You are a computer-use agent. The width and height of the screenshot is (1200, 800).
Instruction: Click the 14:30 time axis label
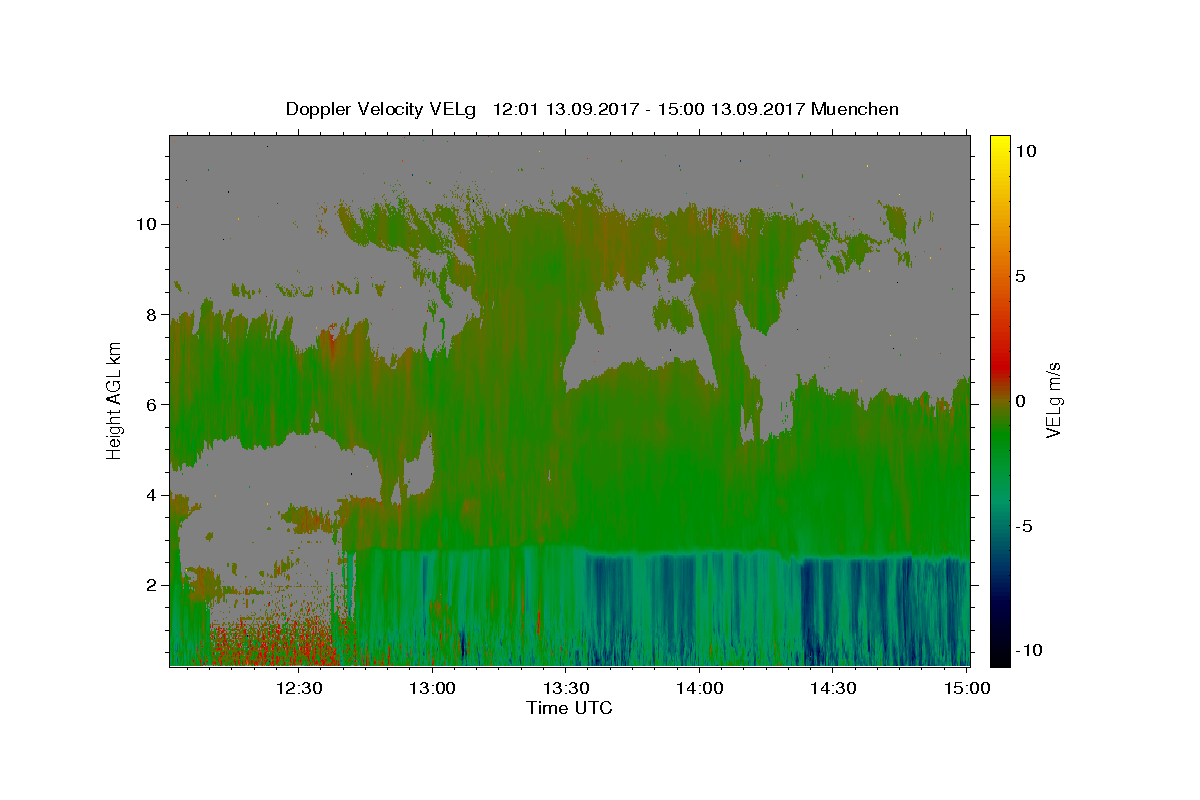(x=833, y=688)
